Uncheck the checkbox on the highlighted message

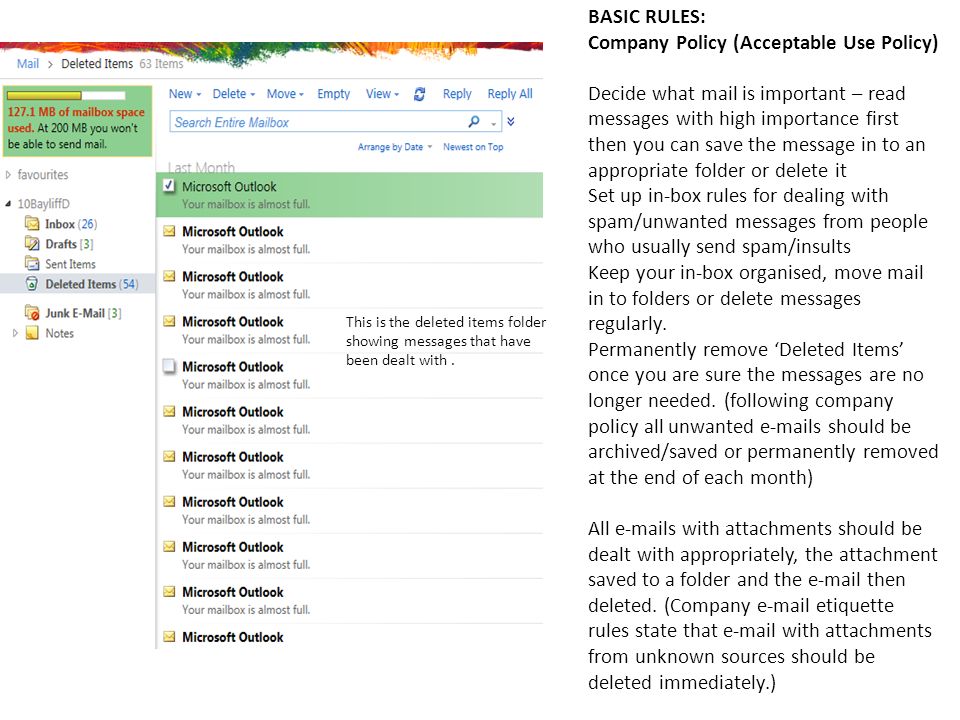(x=169, y=186)
